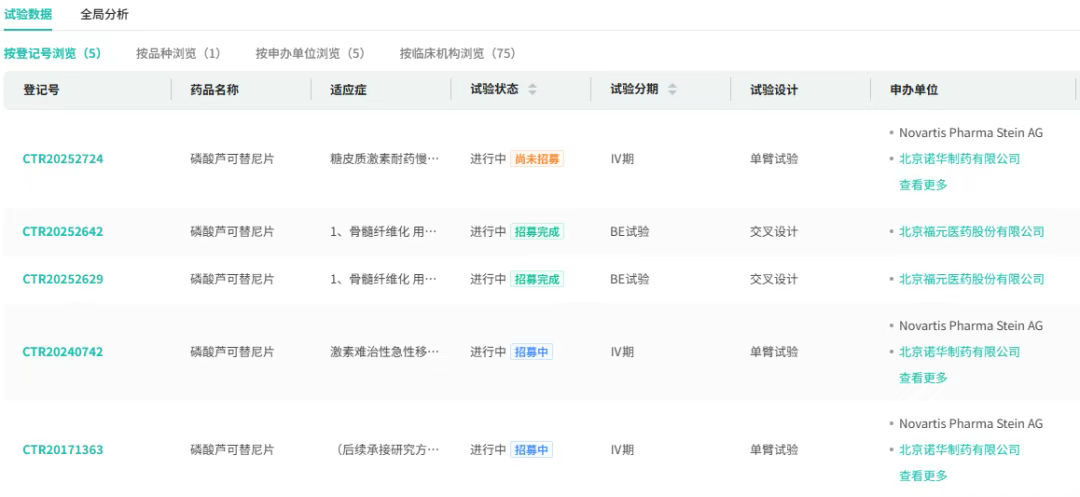Open trial CTR20240742 details
The height and width of the screenshot is (497, 1080).
tap(63, 352)
